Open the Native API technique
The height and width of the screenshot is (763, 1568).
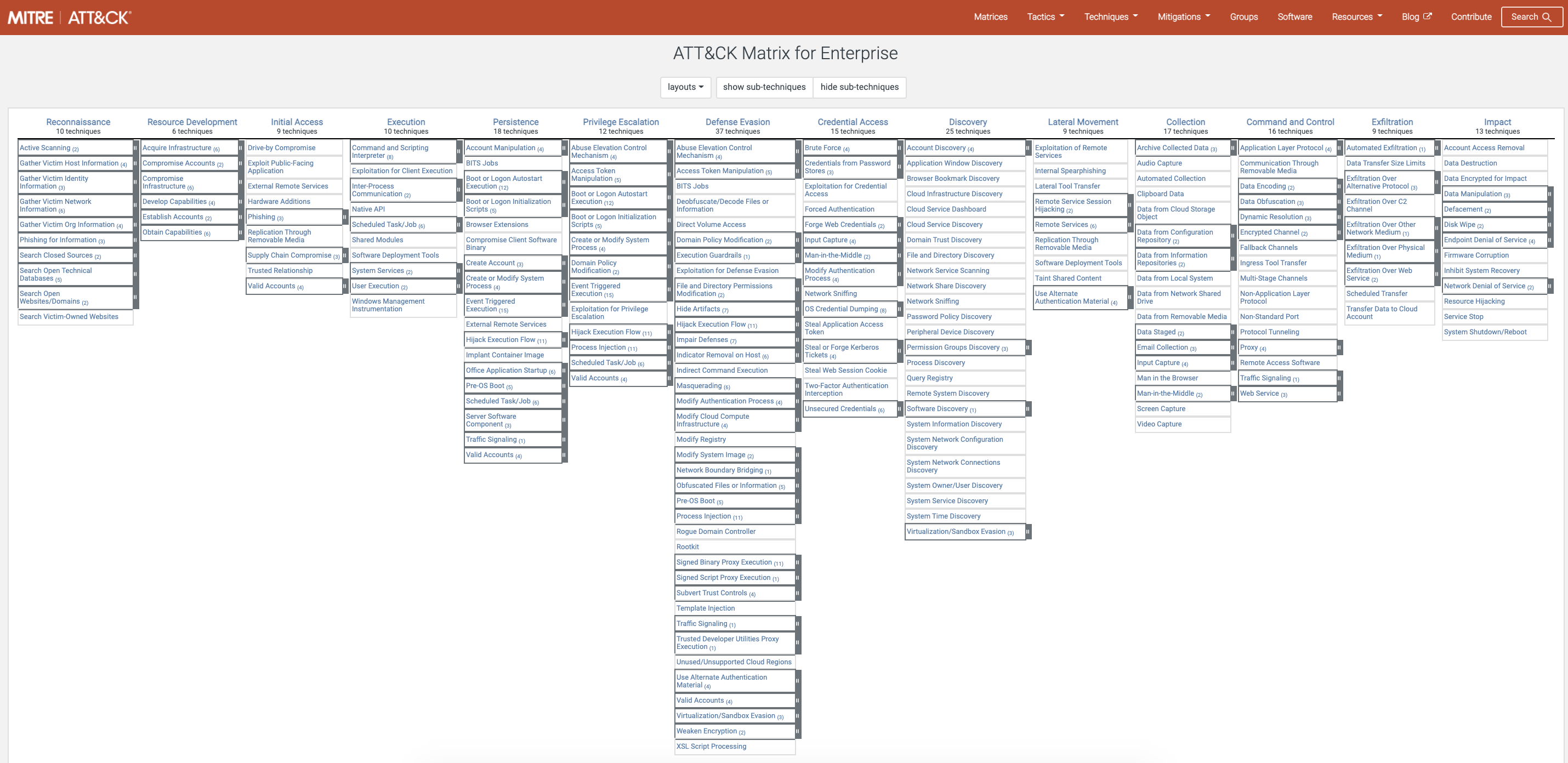tap(368, 209)
